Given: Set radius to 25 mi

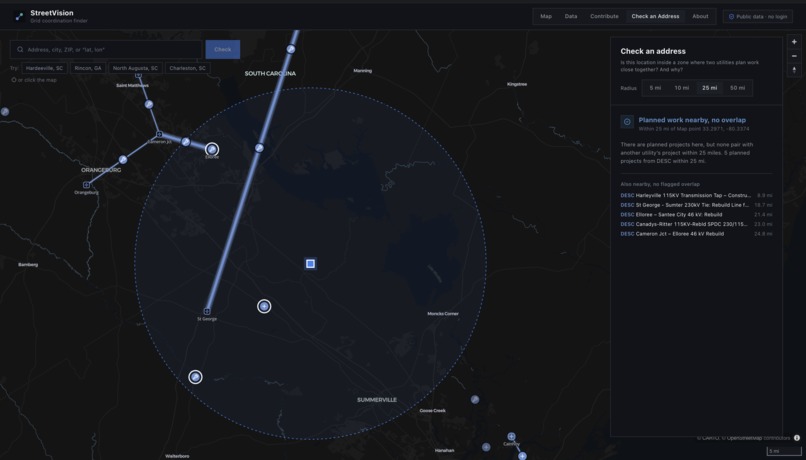Looking at the screenshot, I should 710,88.
